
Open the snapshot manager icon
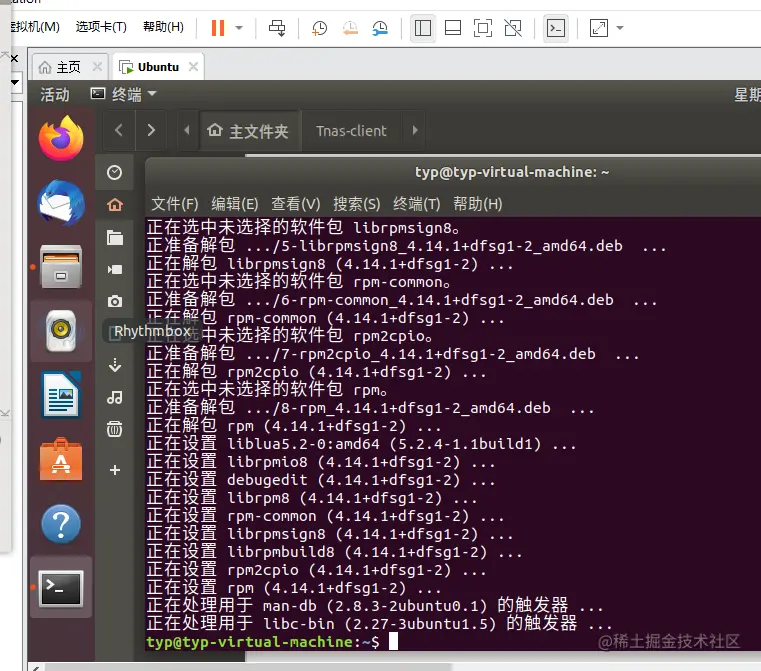pos(380,28)
